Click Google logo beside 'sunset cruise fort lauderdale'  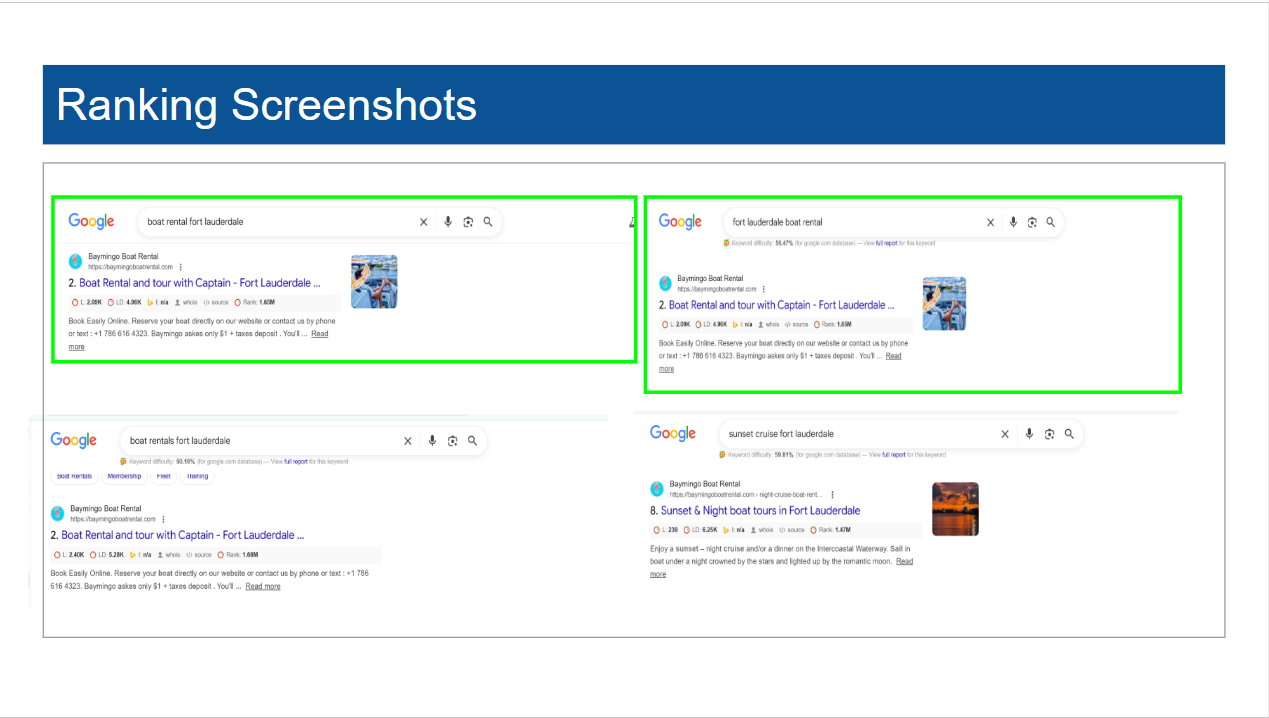[x=673, y=433]
